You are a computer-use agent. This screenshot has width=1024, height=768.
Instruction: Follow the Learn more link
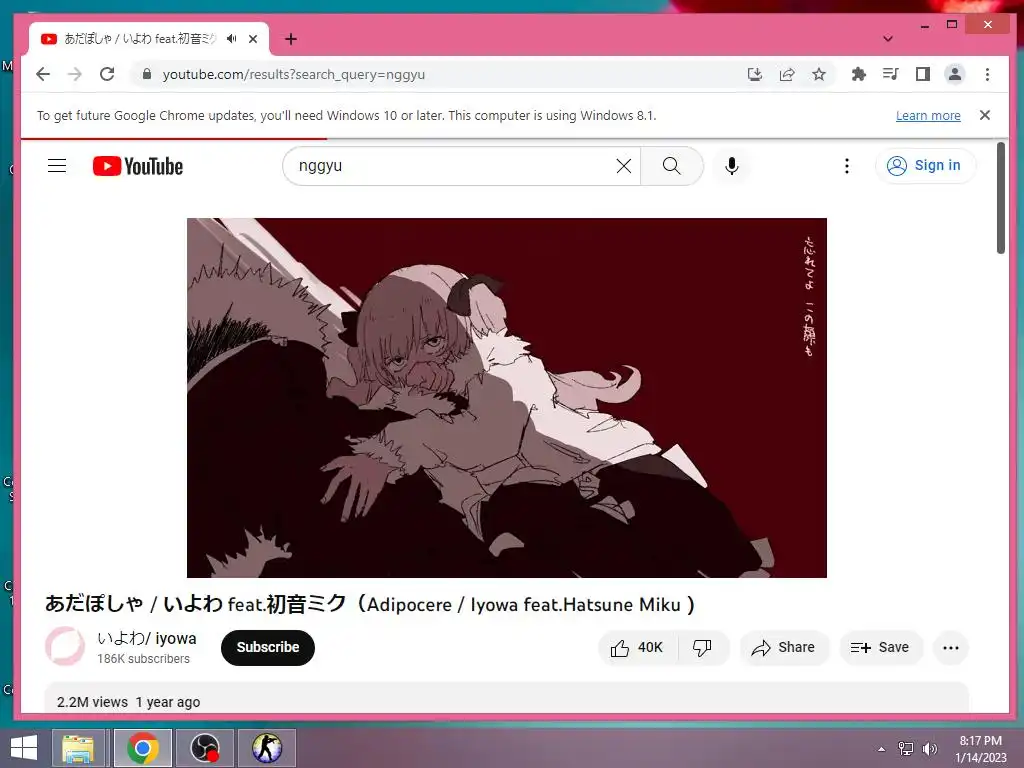(x=928, y=116)
